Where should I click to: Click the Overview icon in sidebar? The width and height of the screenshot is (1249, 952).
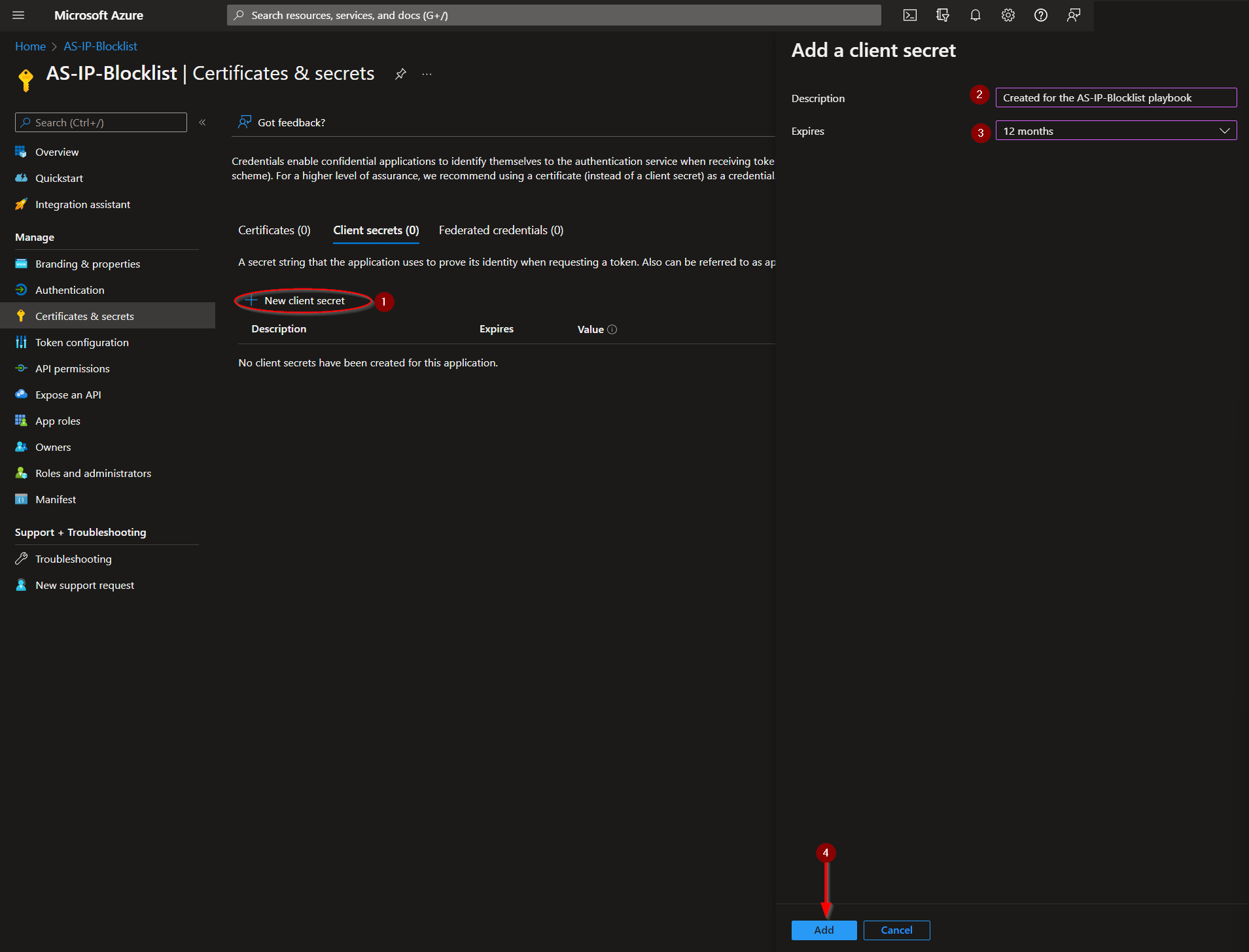(x=21, y=152)
